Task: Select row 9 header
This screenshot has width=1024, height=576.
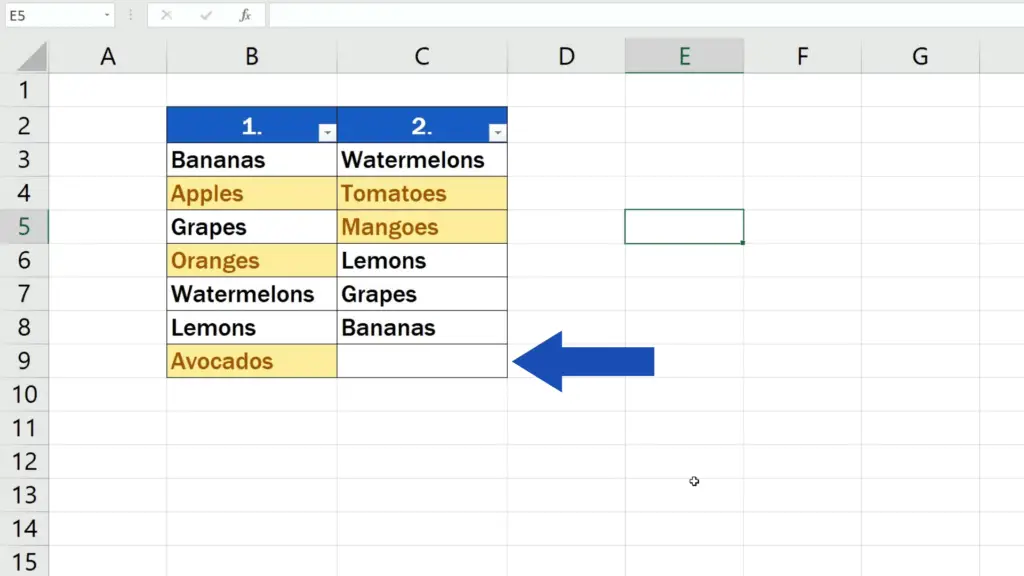Action: click(24, 361)
